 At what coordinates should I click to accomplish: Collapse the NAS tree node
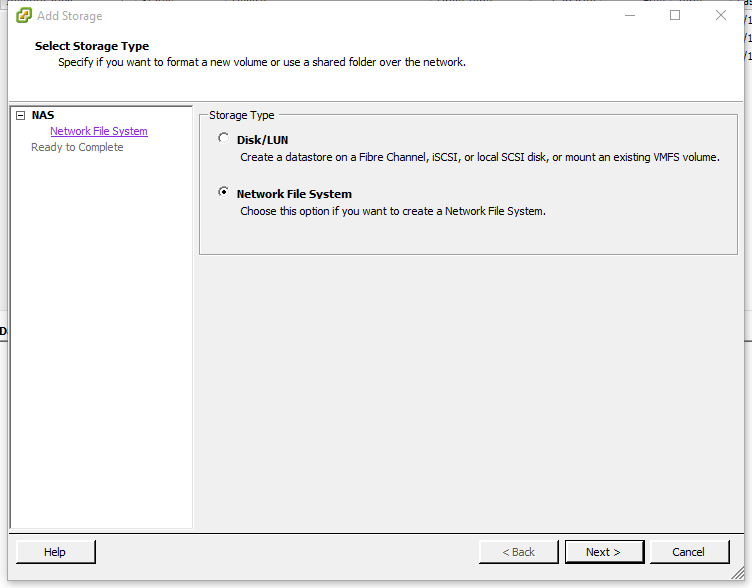20,115
